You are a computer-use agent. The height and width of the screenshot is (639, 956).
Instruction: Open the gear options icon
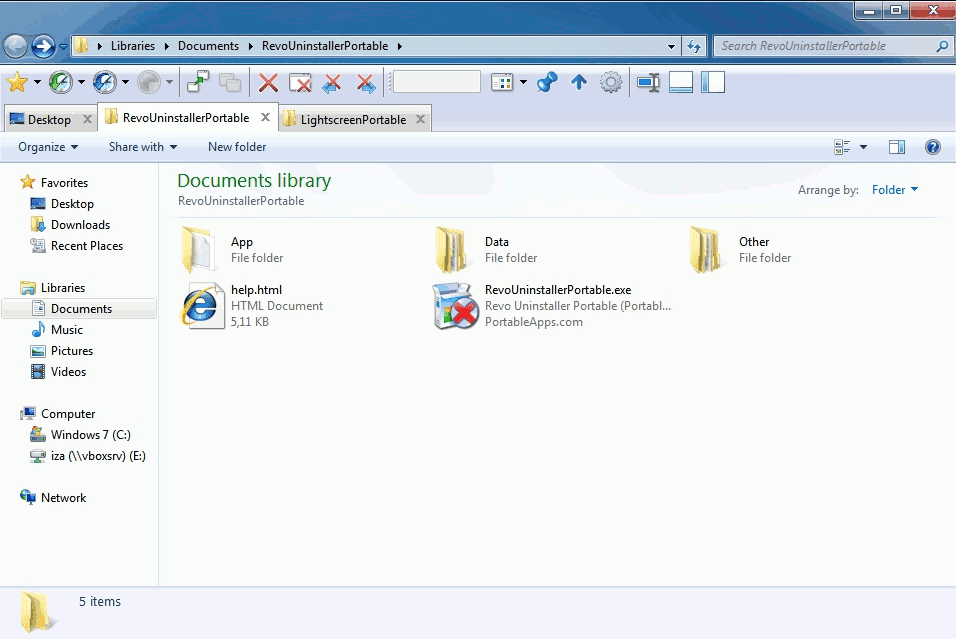point(611,82)
